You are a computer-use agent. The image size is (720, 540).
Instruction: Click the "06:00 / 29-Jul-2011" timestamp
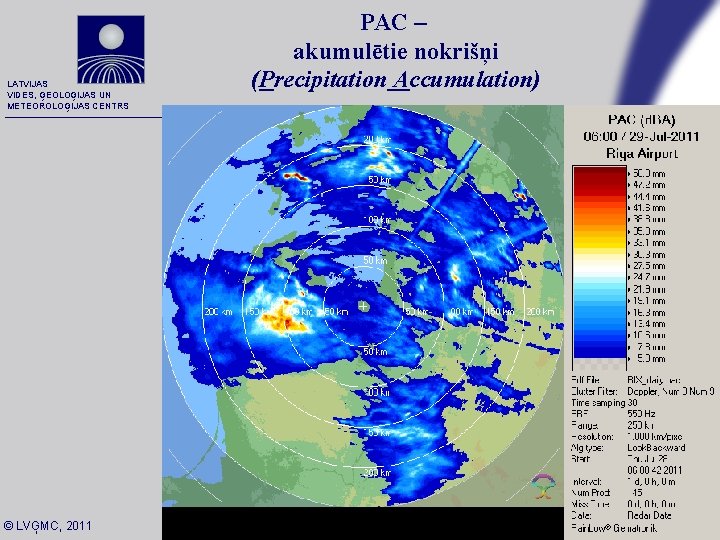[x=641, y=136]
